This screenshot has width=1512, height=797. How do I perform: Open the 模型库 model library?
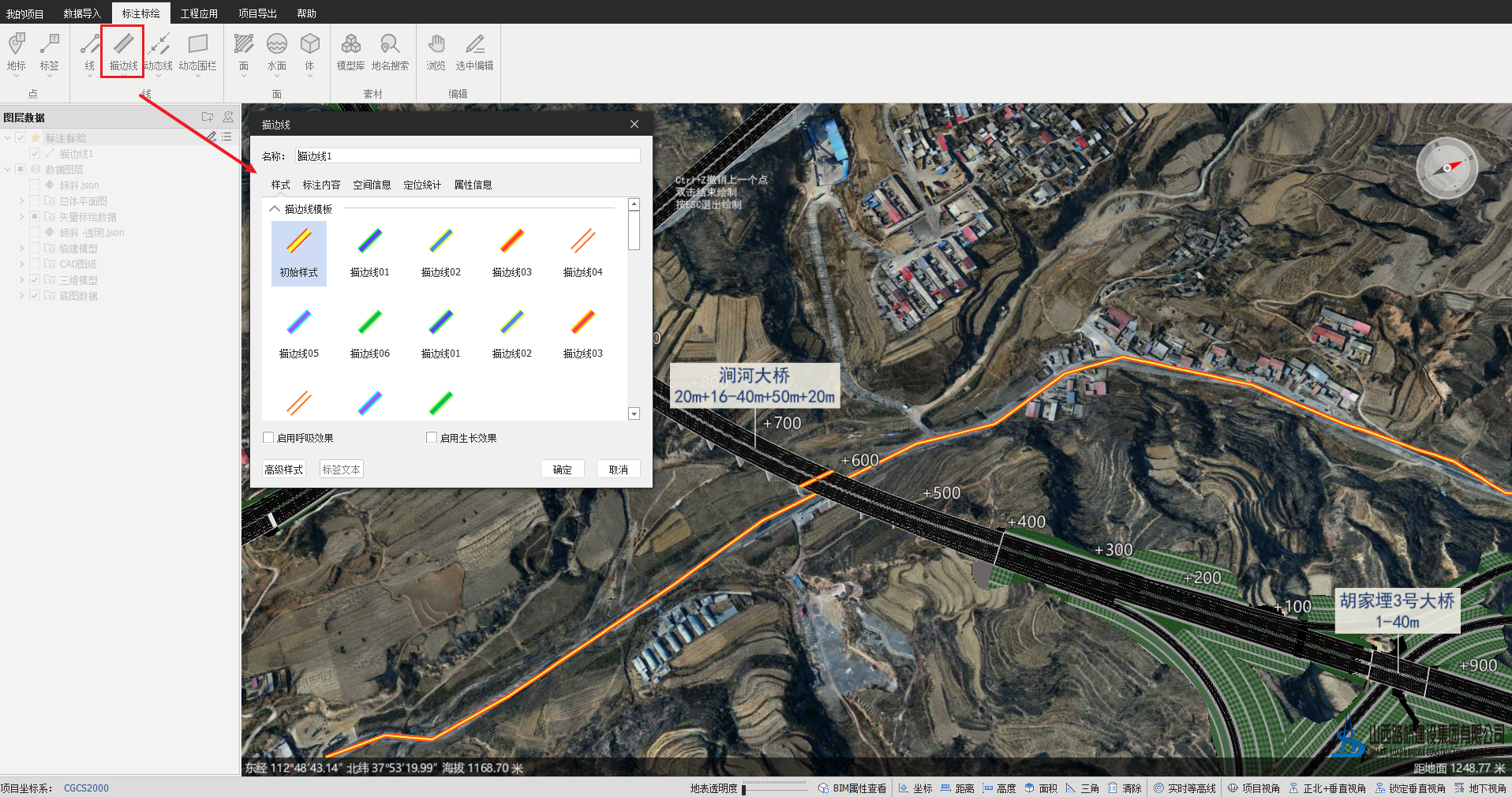point(350,51)
